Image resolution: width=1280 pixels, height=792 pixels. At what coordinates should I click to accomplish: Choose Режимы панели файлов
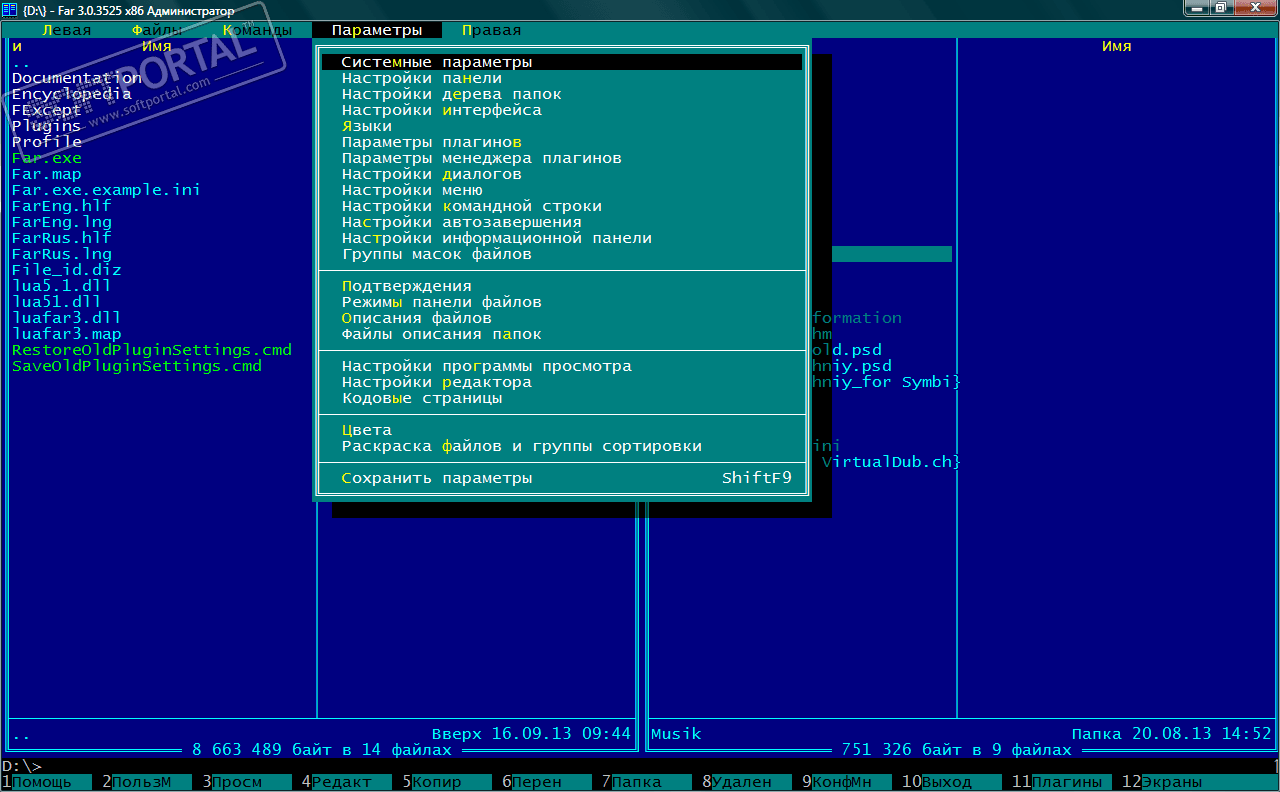[562, 302]
